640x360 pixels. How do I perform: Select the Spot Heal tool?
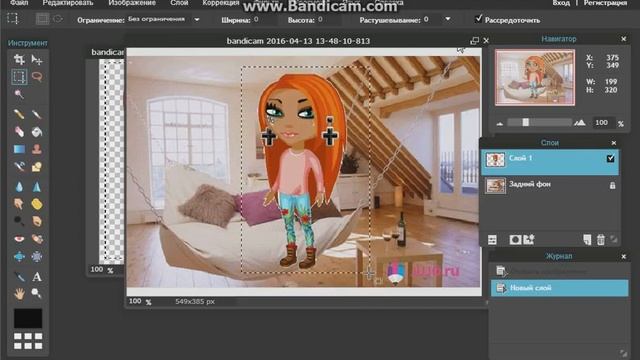(x=37, y=239)
